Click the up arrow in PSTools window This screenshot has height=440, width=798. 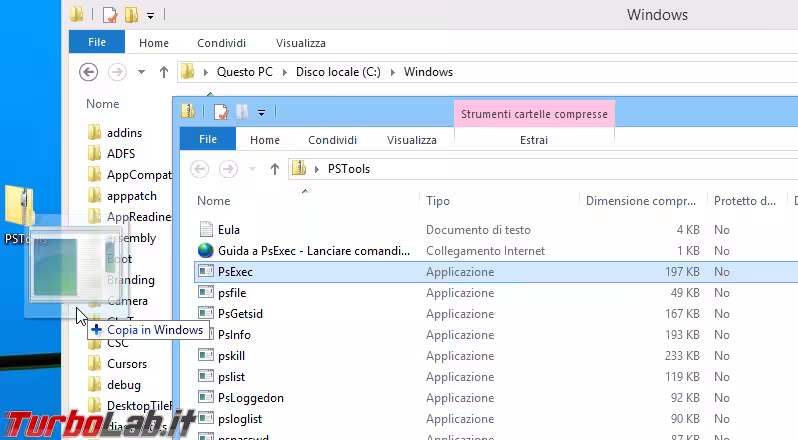(274, 169)
